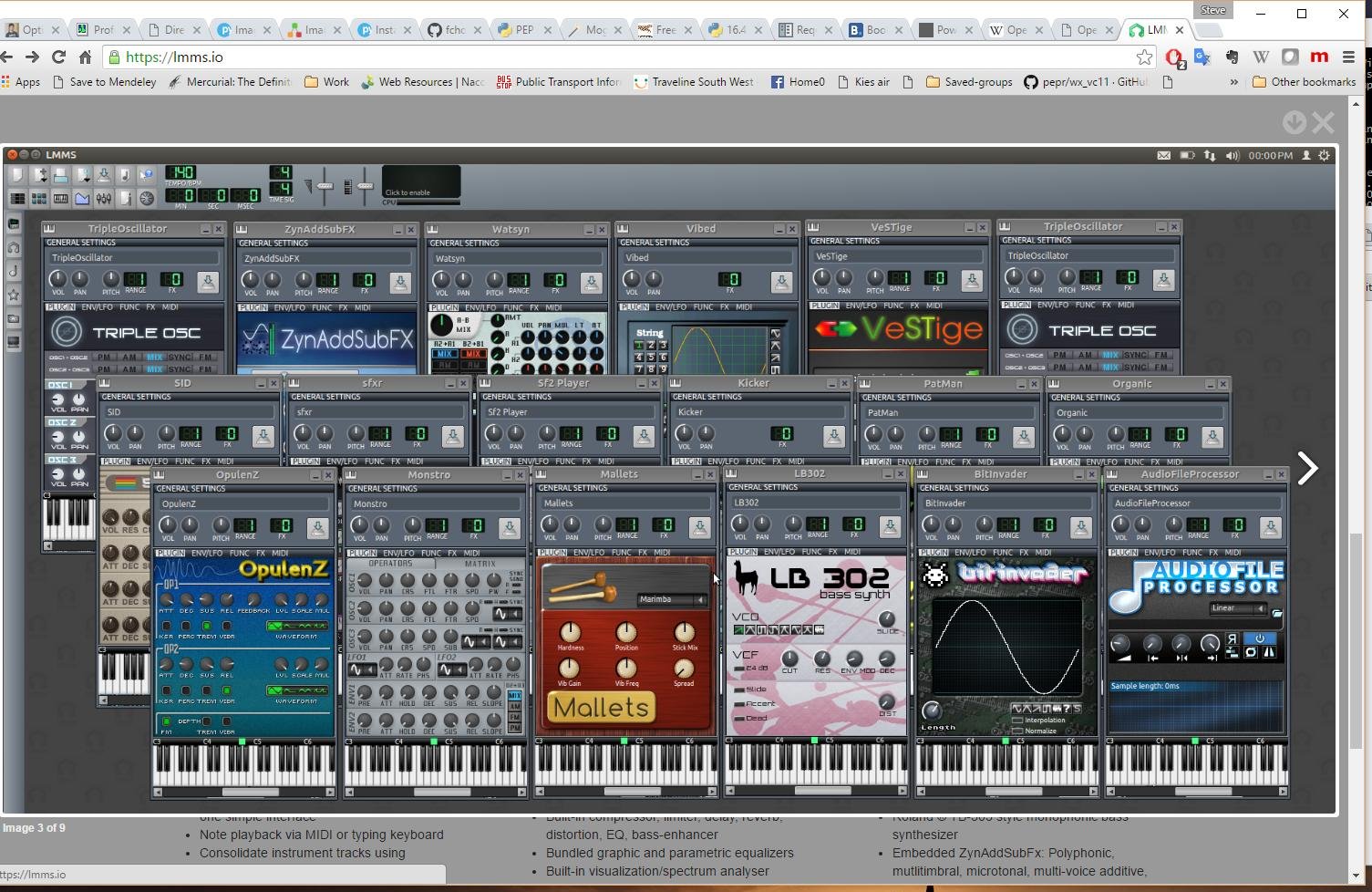Open the Traveline South West bookmark
The image size is (1372, 892).
point(694,82)
